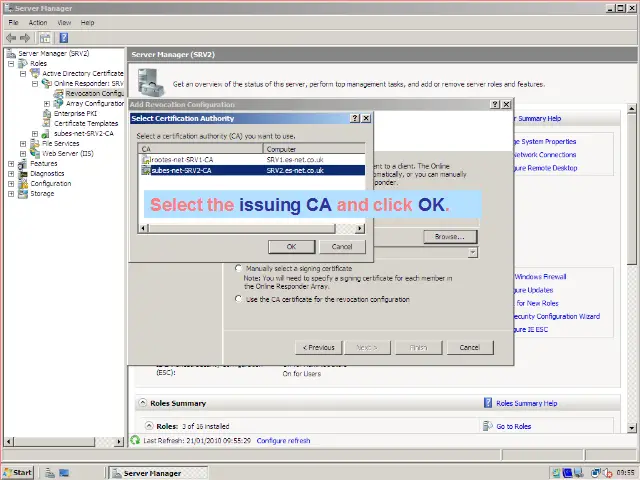Click OK in Select Certification Authority dialog
The height and width of the screenshot is (480, 640).
pyautogui.click(x=291, y=247)
